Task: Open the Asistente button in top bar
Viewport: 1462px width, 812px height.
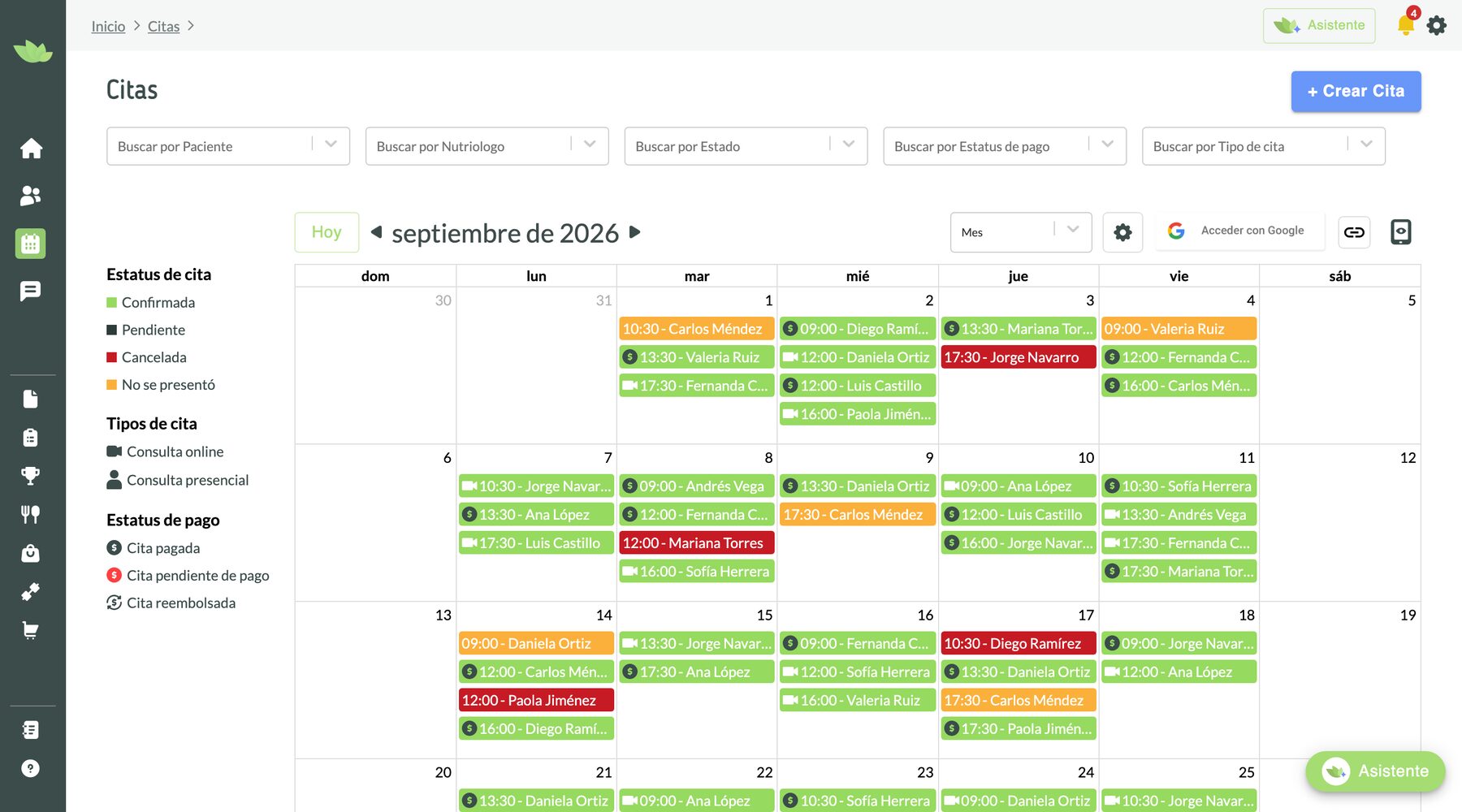Action: point(1319,25)
